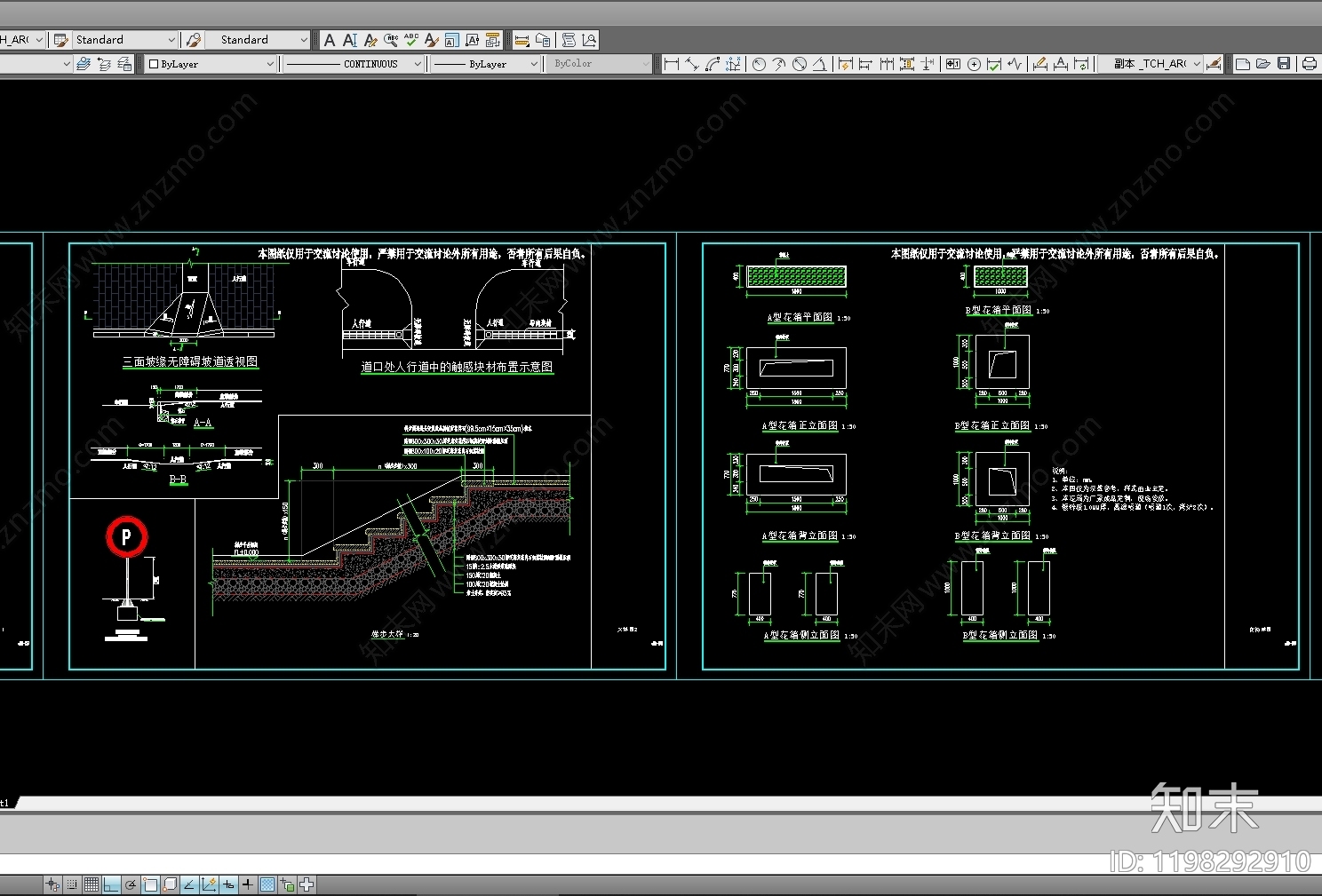
Task: Toggle Dynamic Input in status bar
Action: 228,884
